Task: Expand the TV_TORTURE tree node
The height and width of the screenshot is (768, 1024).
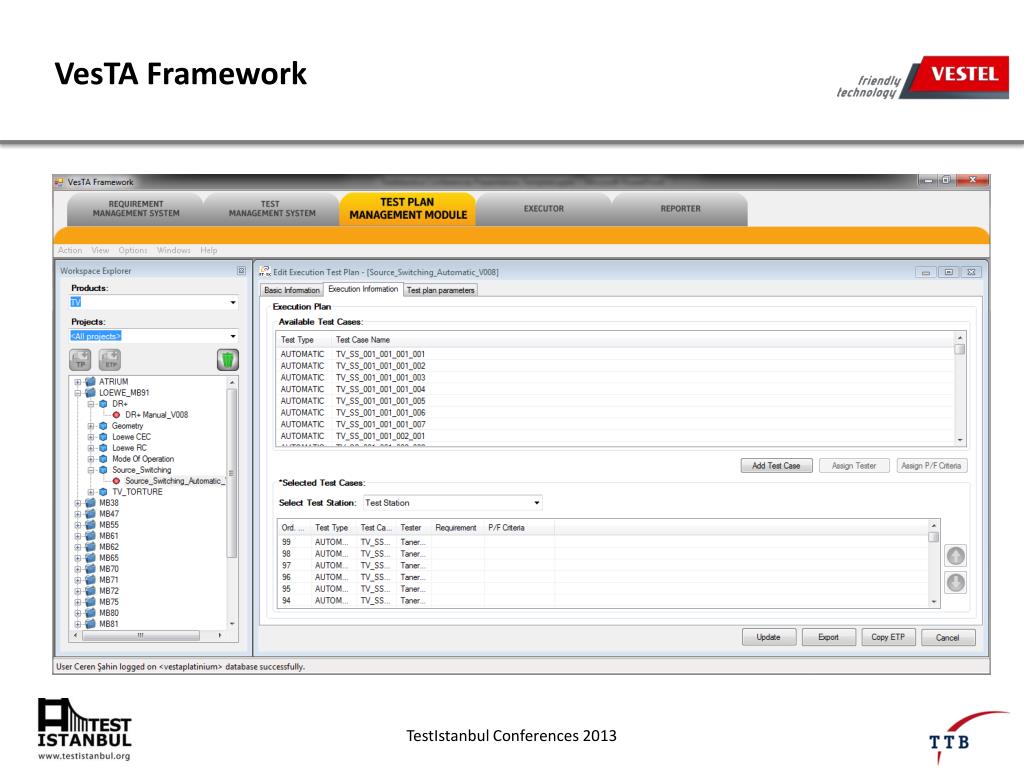Action: 91,492
